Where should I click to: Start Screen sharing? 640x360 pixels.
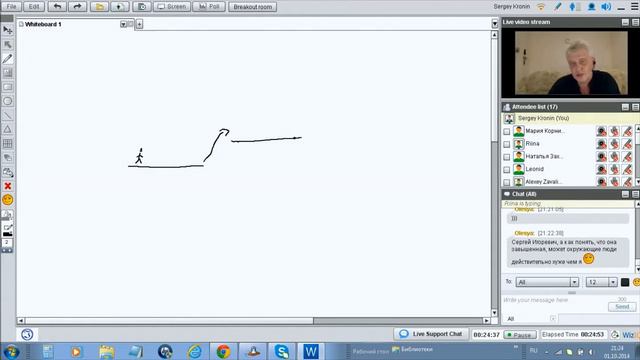click(x=172, y=7)
